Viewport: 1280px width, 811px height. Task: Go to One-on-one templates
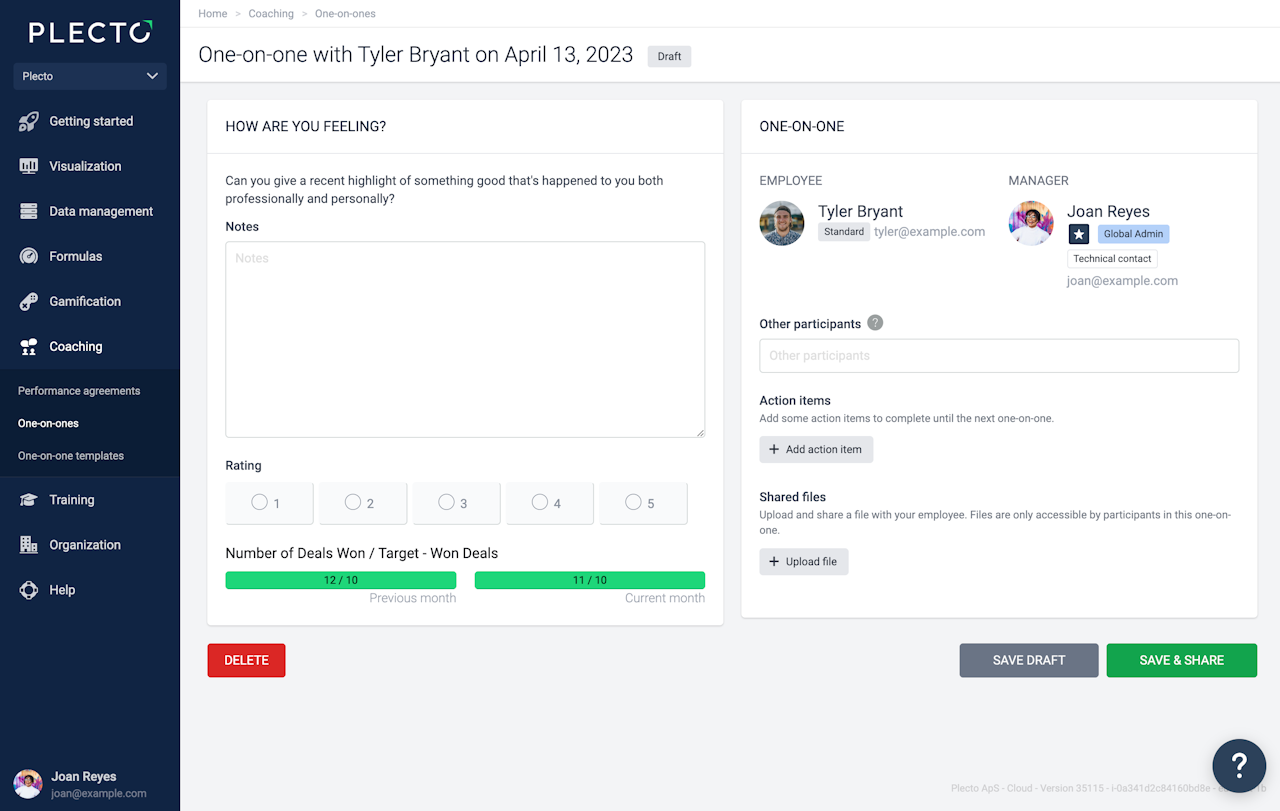pyautogui.click(x=71, y=456)
